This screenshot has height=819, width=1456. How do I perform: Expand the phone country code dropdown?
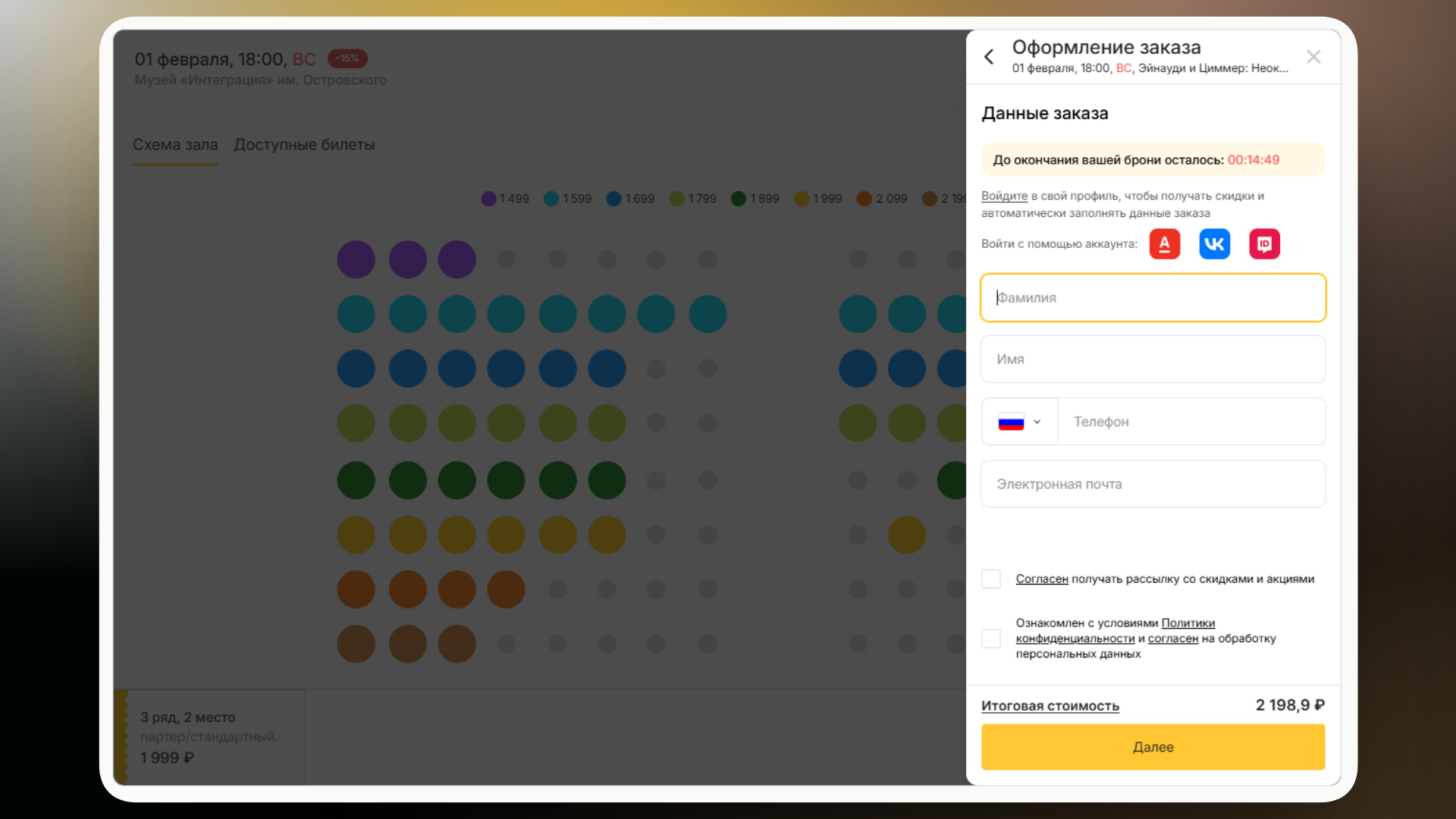[x=1037, y=422]
